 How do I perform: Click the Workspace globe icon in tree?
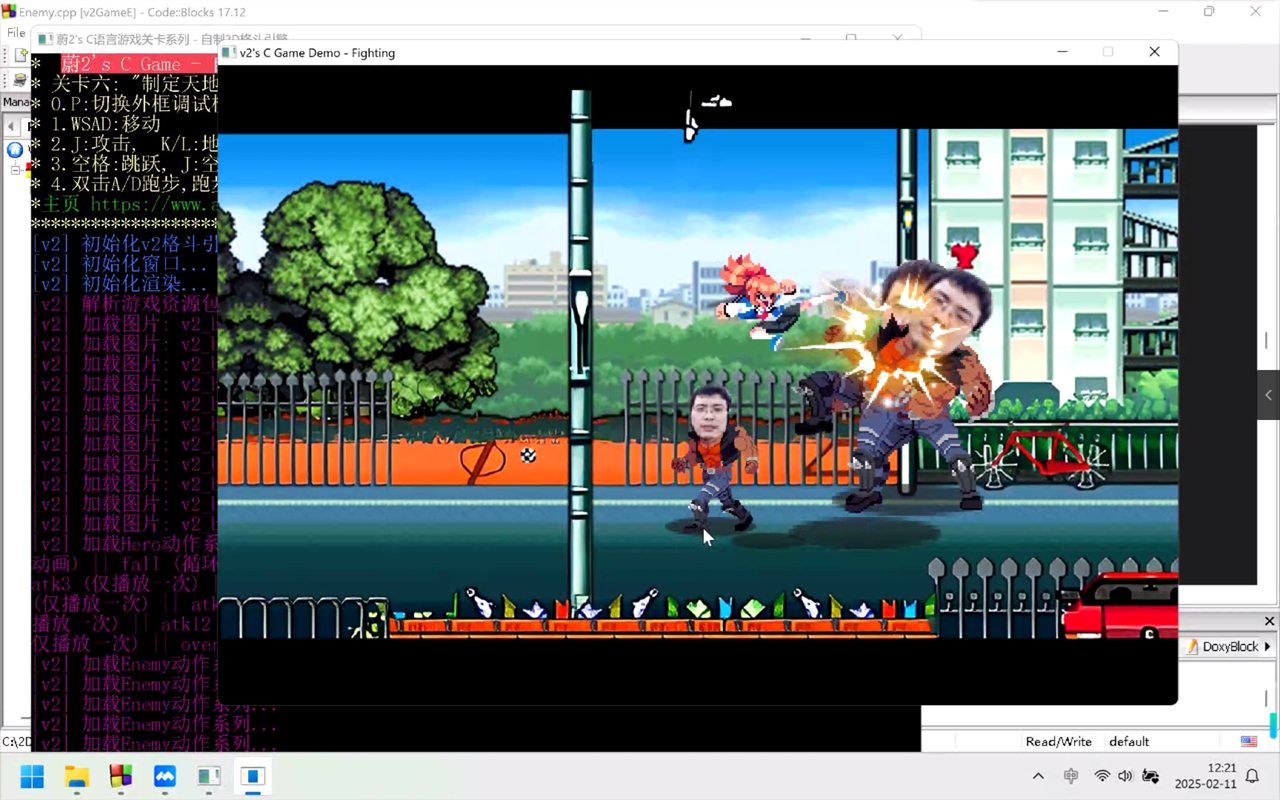[15, 150]
